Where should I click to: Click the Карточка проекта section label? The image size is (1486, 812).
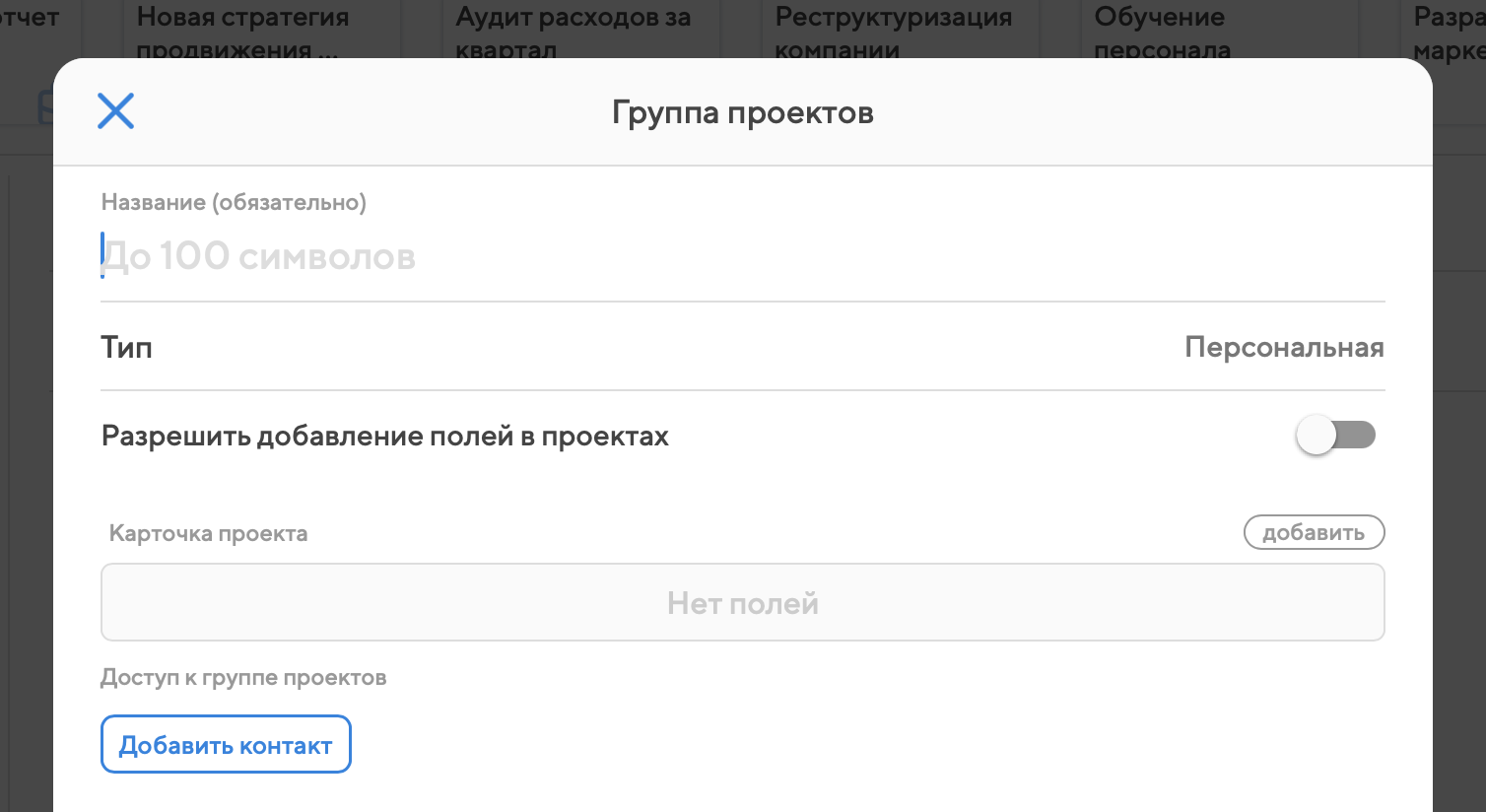(208, 533)
